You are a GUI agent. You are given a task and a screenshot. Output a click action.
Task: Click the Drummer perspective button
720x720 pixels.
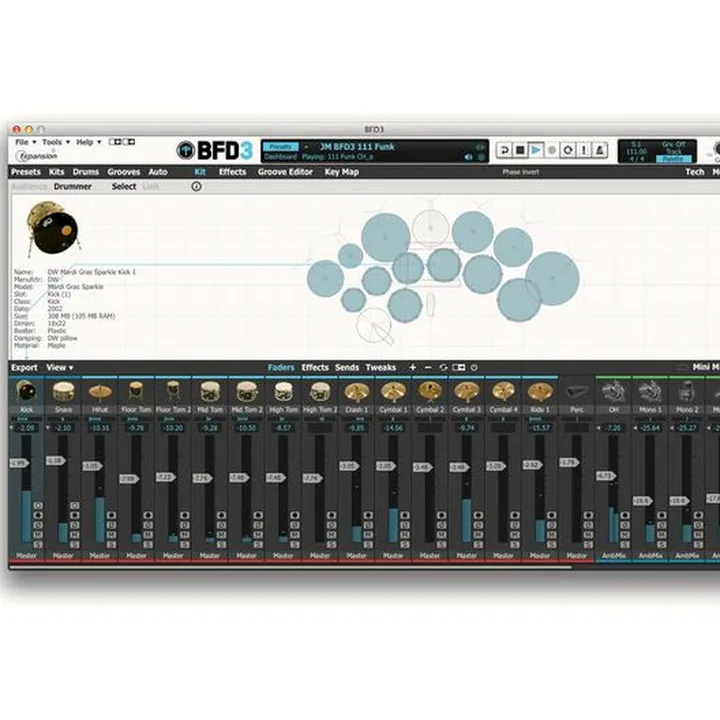pyautogui.click(x=73, y=186)
